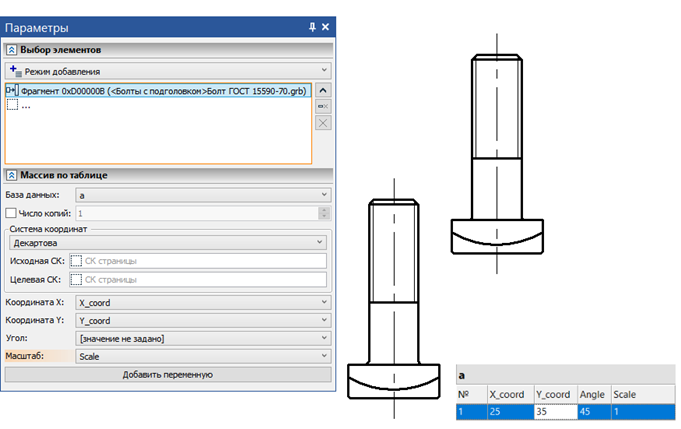Click the remove-item icon beside the list
Screen dimensions: 681x429
pos(323,106)
